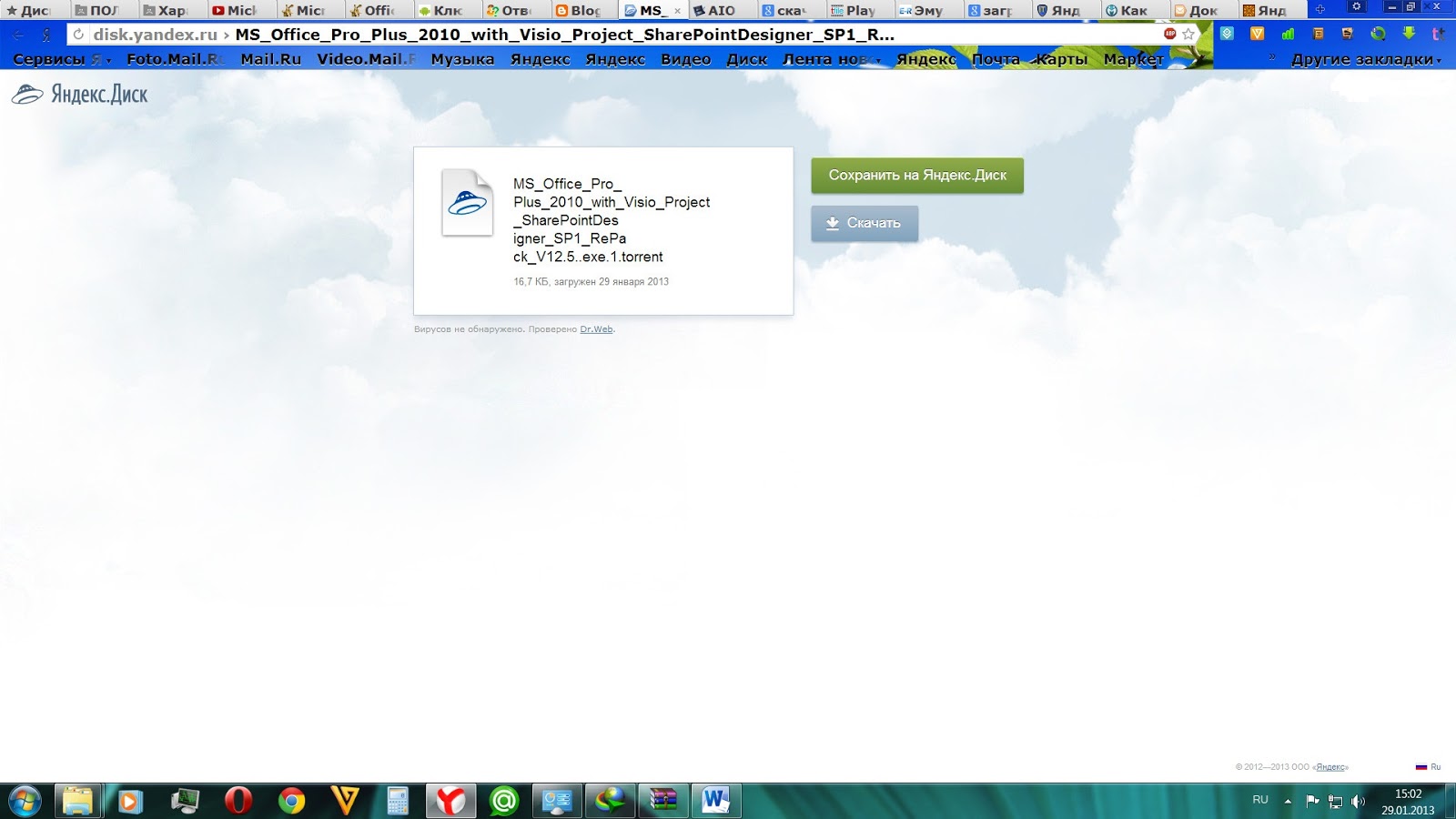Open the volume speaker tray icon

(x=1358, y=801)
